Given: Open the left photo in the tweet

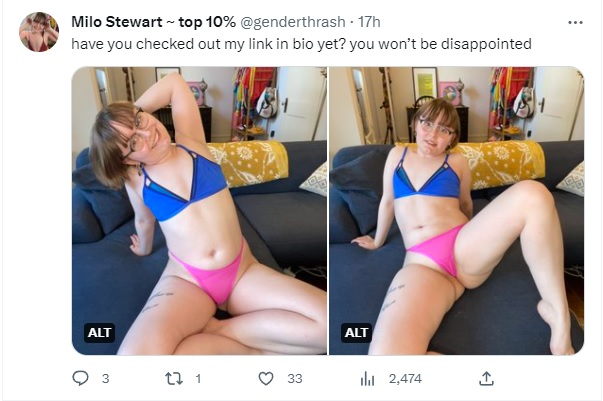Looking at the screenshot, I should (x=199, y=211).
